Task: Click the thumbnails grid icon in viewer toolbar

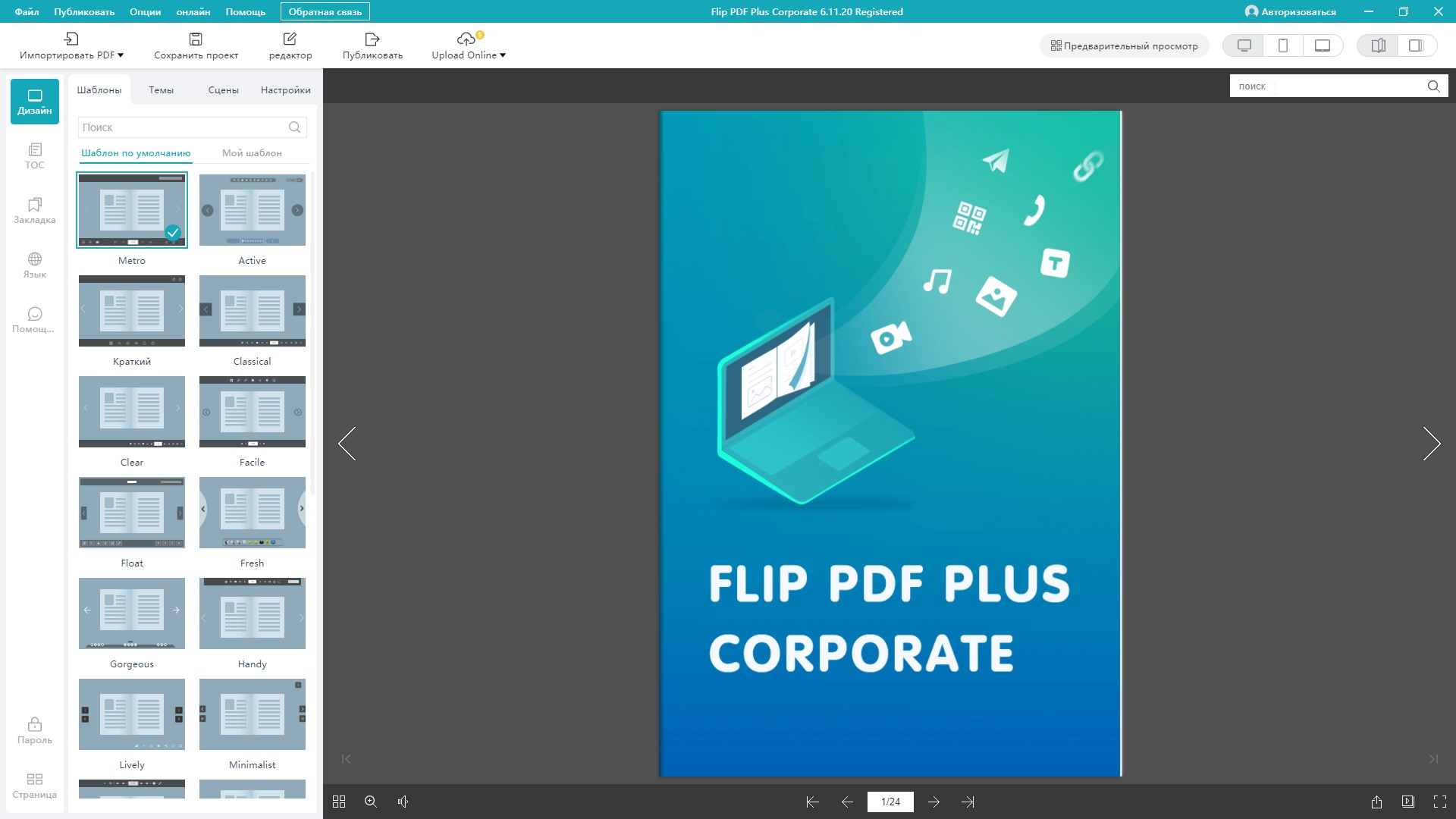Action: tap(339, 802)
